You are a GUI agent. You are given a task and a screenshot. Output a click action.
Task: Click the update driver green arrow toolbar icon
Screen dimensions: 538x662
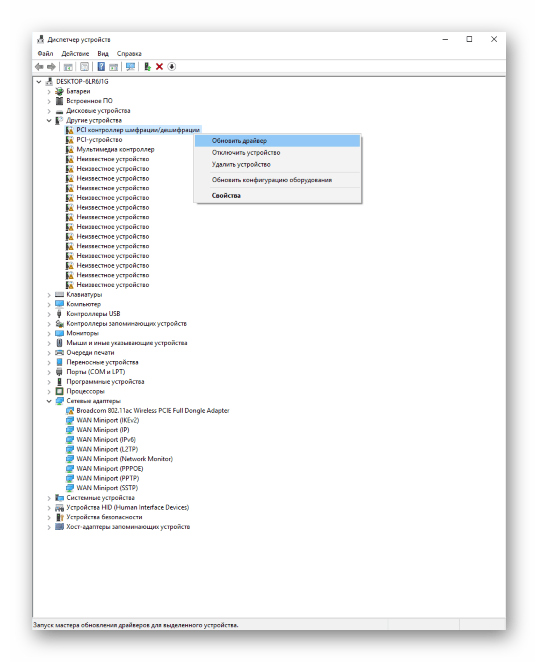[x=147, y=67]
